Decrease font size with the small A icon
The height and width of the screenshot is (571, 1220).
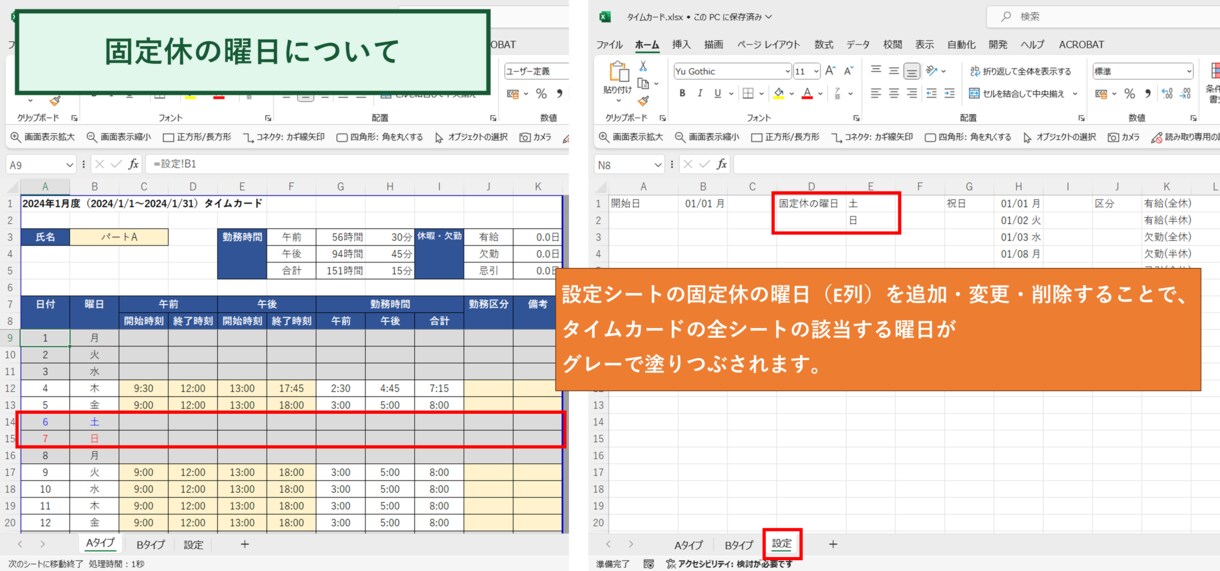(850, 71)
